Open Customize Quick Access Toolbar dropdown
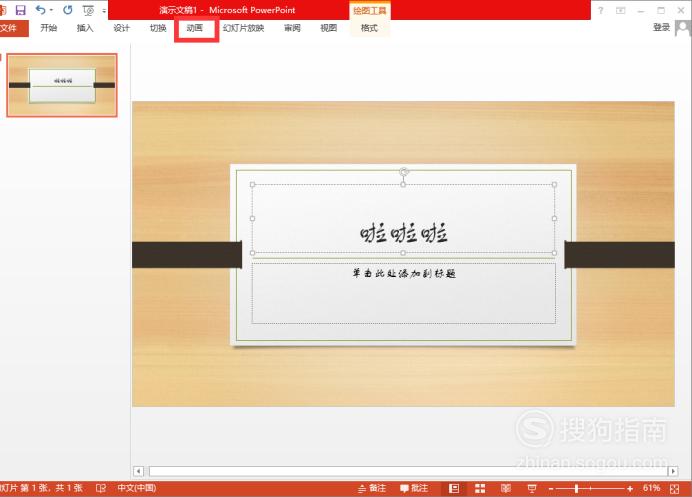 [104, 10]
